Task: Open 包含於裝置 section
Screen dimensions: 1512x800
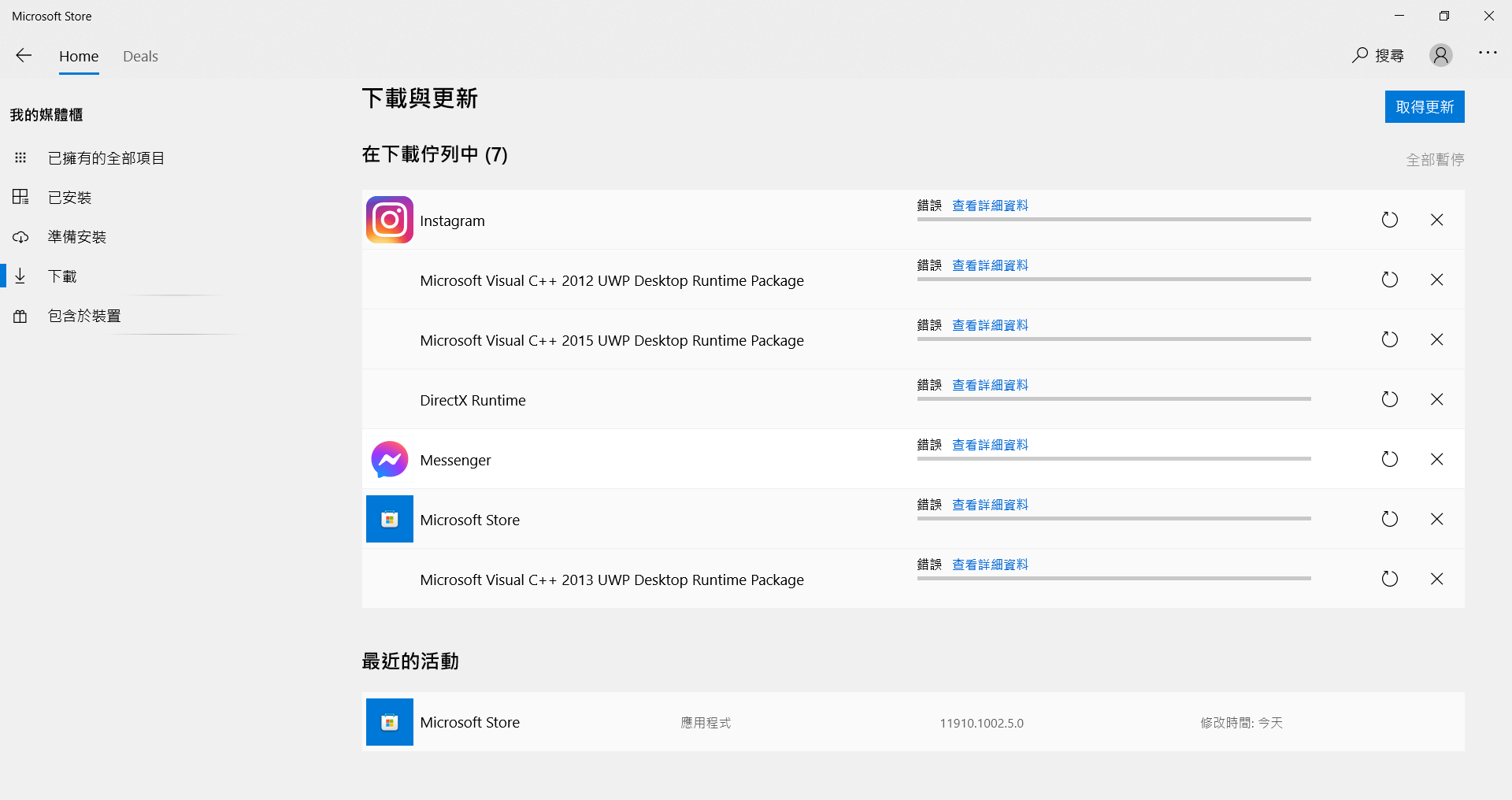Action: click(x=83, y=315)
